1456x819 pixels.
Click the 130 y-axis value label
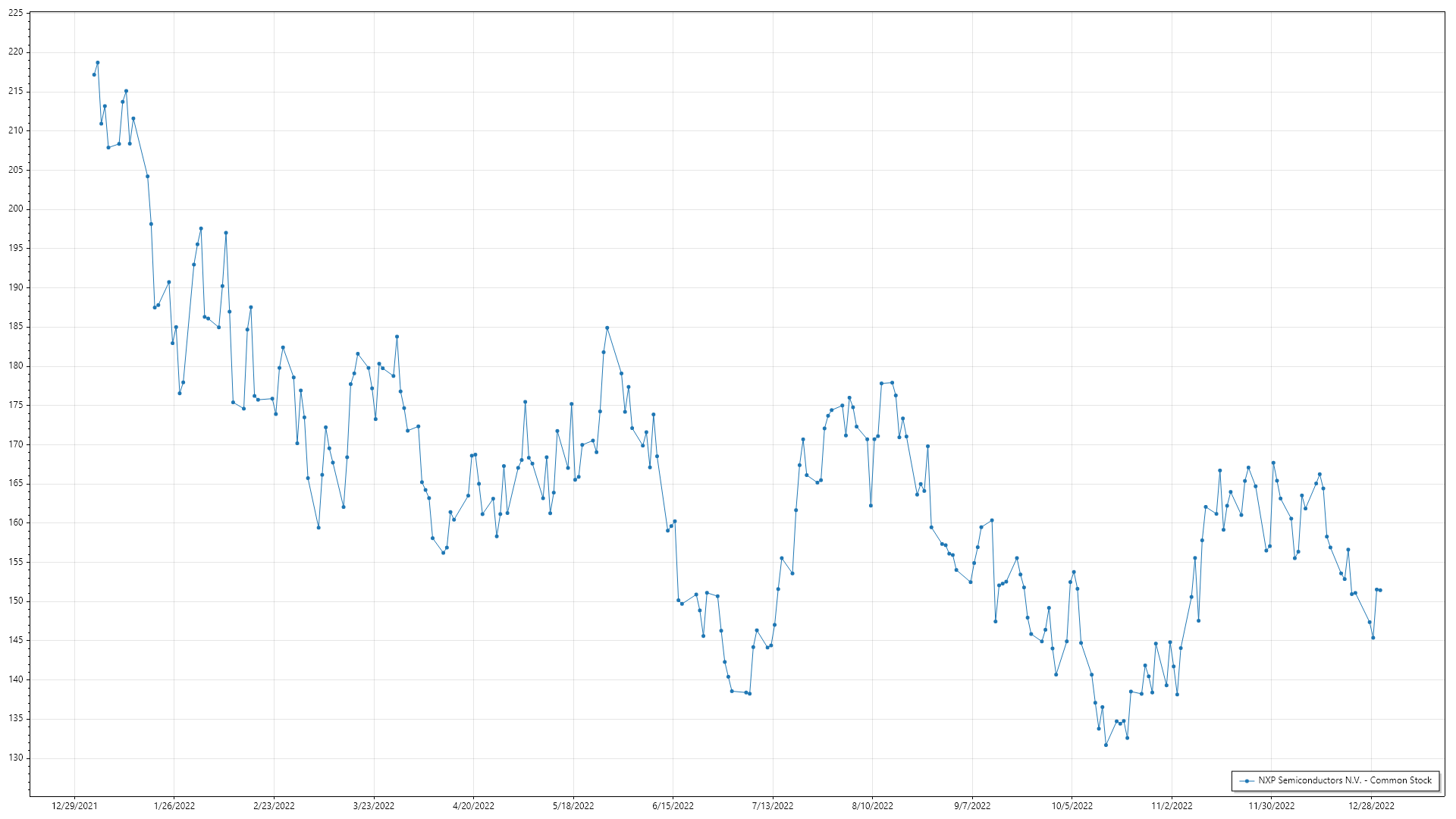[15, 758]
